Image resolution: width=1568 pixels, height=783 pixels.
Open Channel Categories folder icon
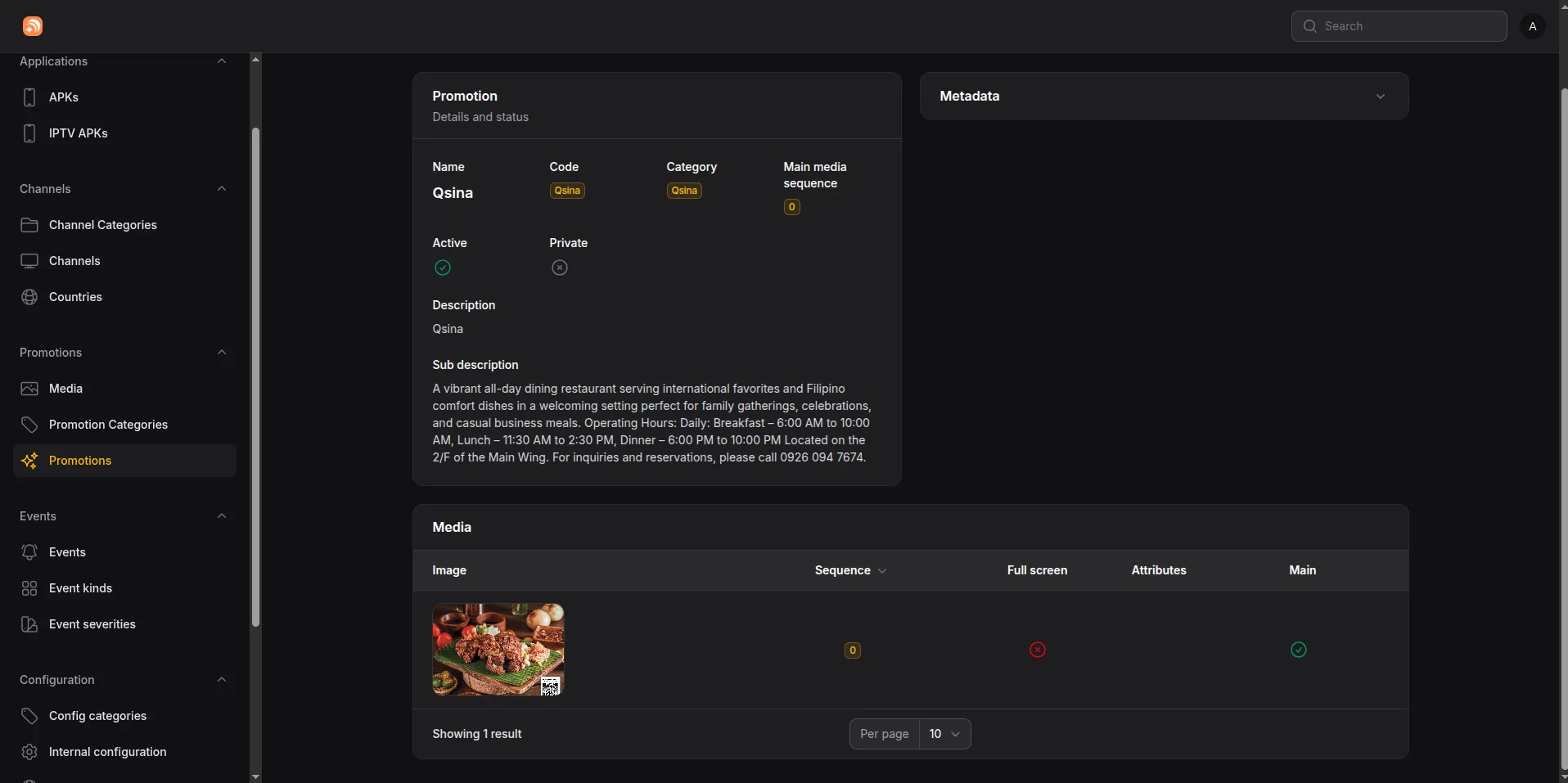(29, 225)
